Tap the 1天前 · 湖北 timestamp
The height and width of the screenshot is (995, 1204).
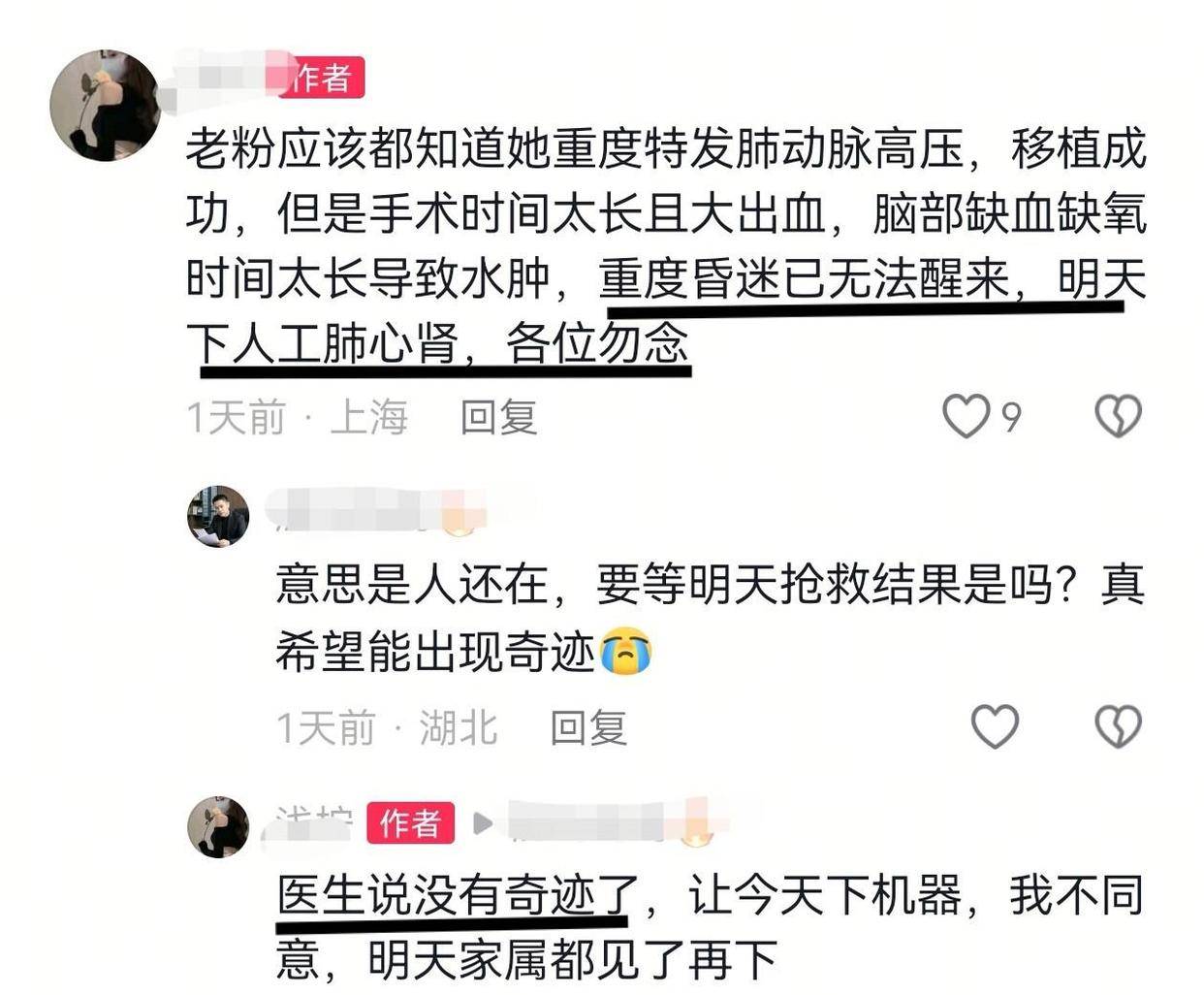388,727
